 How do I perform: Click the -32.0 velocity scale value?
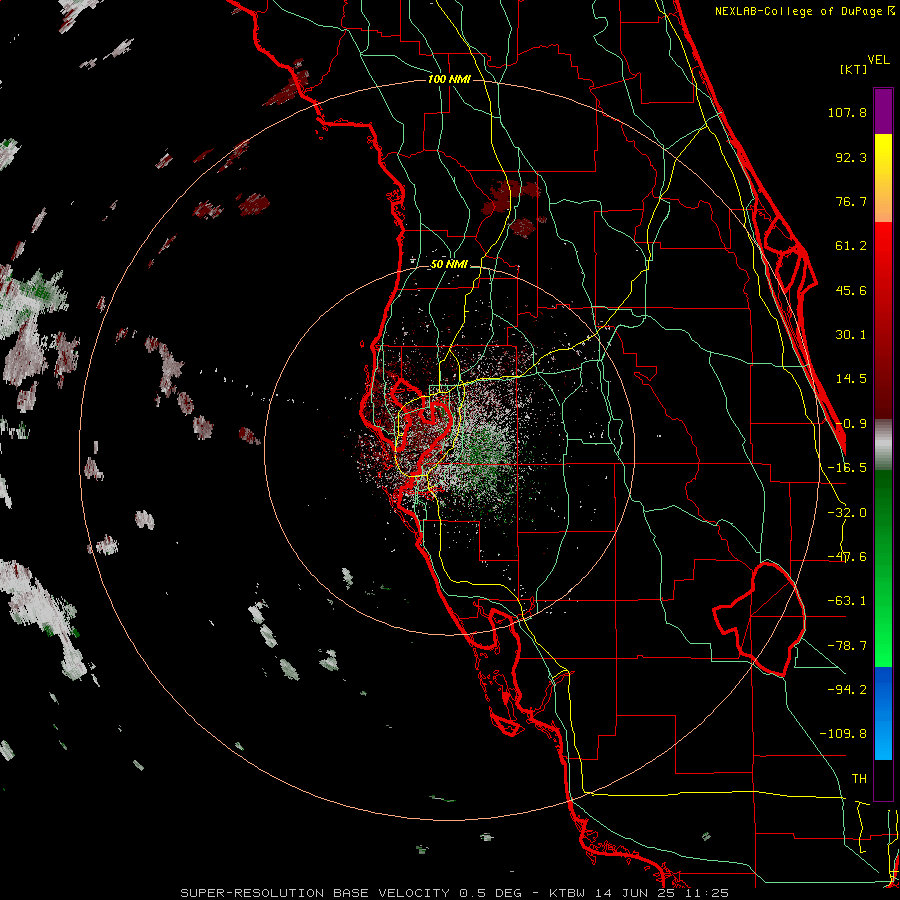[x=847, y=513]
